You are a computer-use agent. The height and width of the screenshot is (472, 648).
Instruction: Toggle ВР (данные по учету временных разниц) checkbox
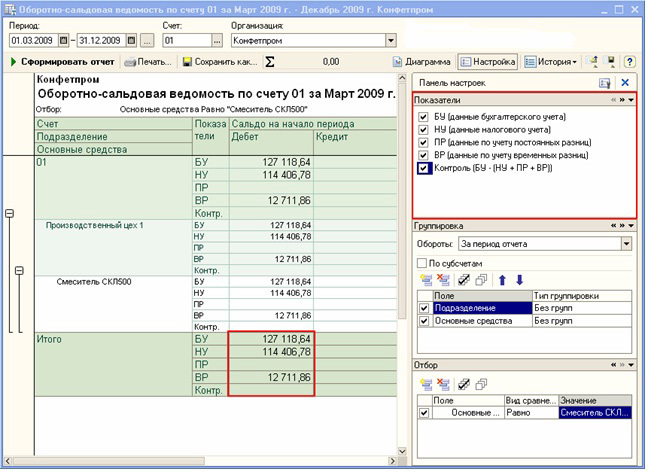(x=423, y=155)
